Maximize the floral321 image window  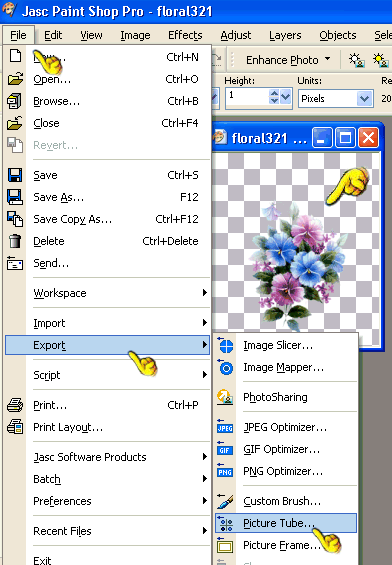(345, 138)
